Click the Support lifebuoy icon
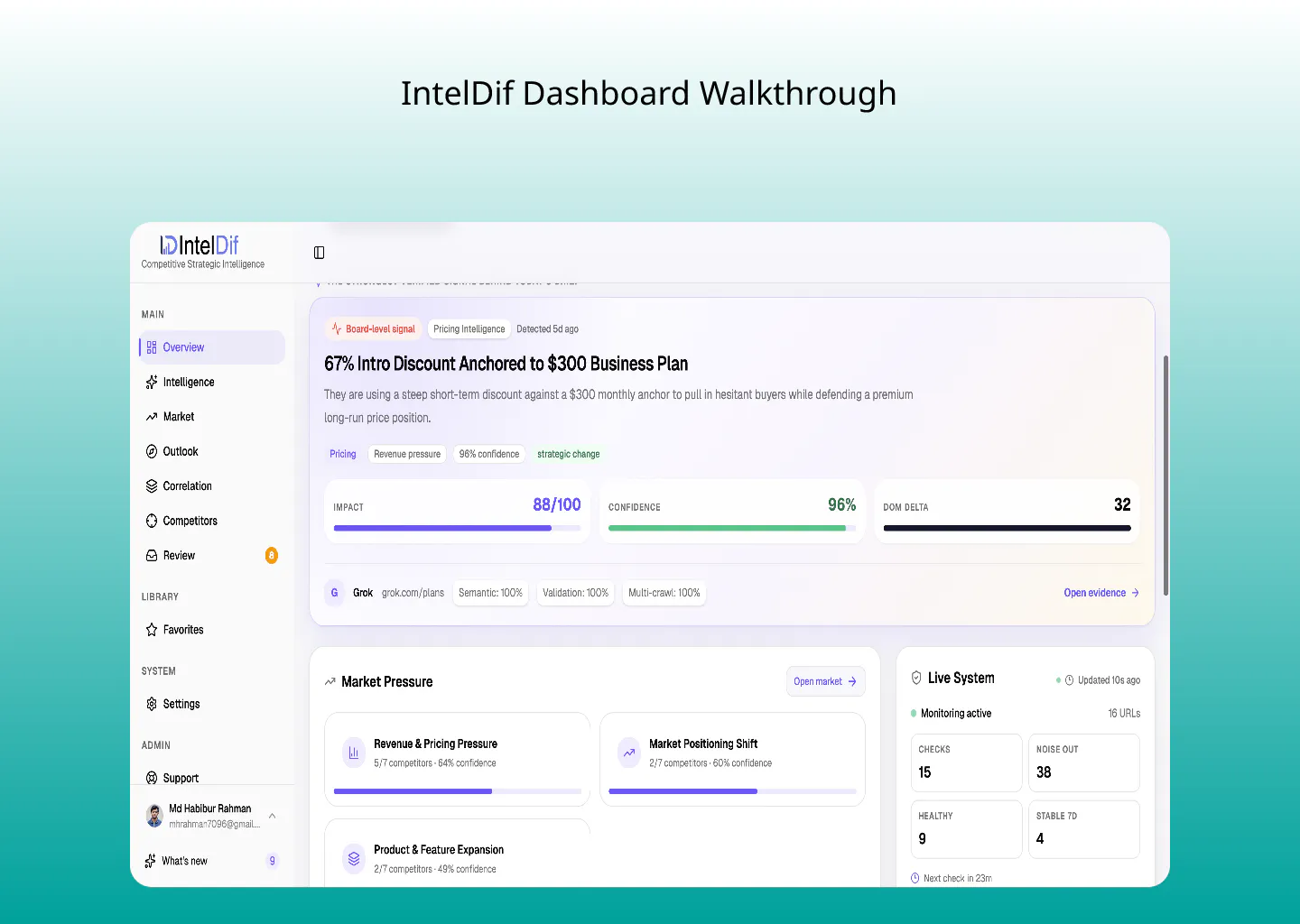Viewport: 1300px width, 924px height. (x=152, y=778)
